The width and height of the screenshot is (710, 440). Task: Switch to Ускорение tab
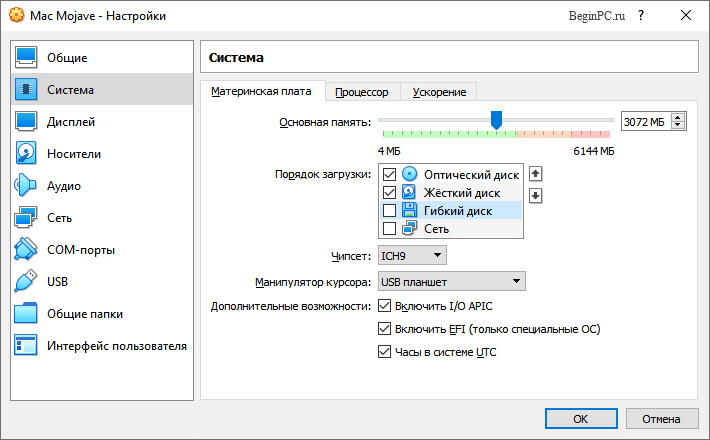tap(439, 92)
